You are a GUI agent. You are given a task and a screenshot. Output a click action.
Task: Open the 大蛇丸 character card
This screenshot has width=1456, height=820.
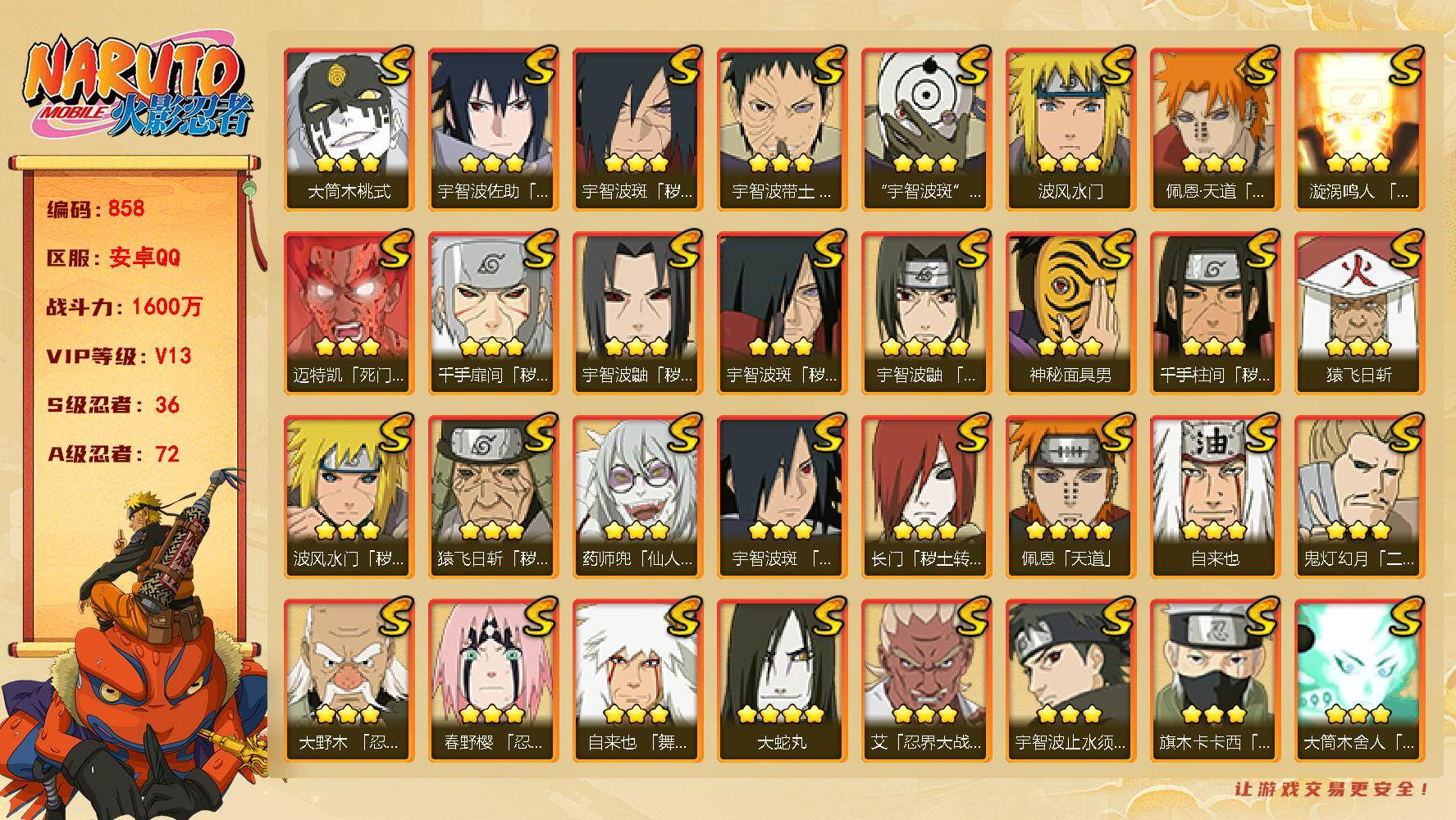tap(782, 680)
